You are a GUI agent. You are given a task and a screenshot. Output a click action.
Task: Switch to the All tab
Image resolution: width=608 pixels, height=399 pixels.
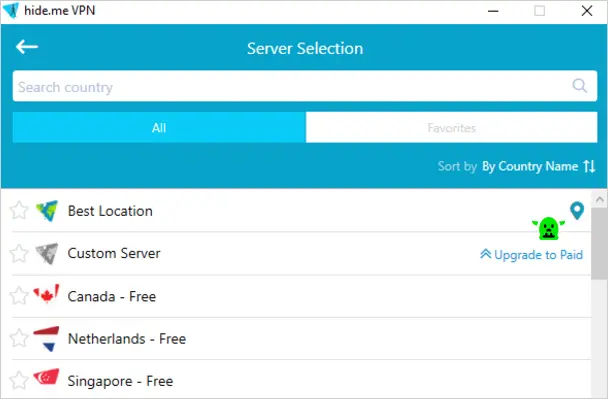coord(159,128)
